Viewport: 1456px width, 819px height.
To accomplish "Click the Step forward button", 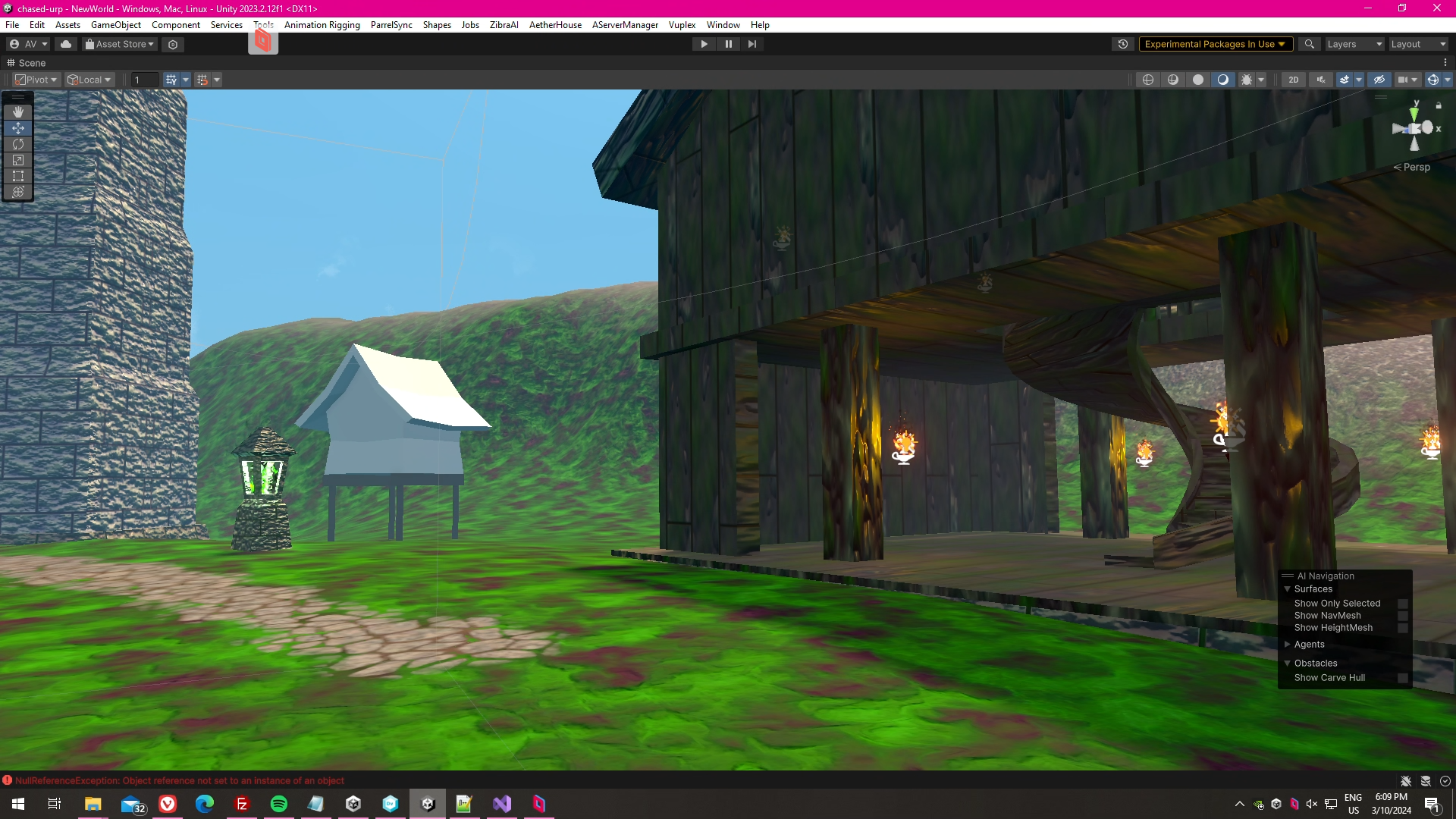I will coord(752,44).
